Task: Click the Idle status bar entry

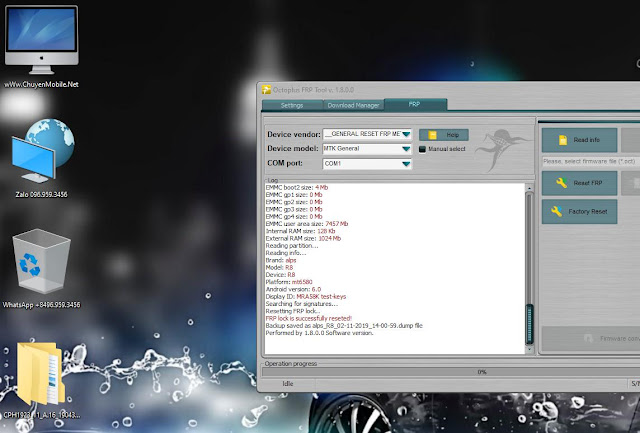Action: 288,384
